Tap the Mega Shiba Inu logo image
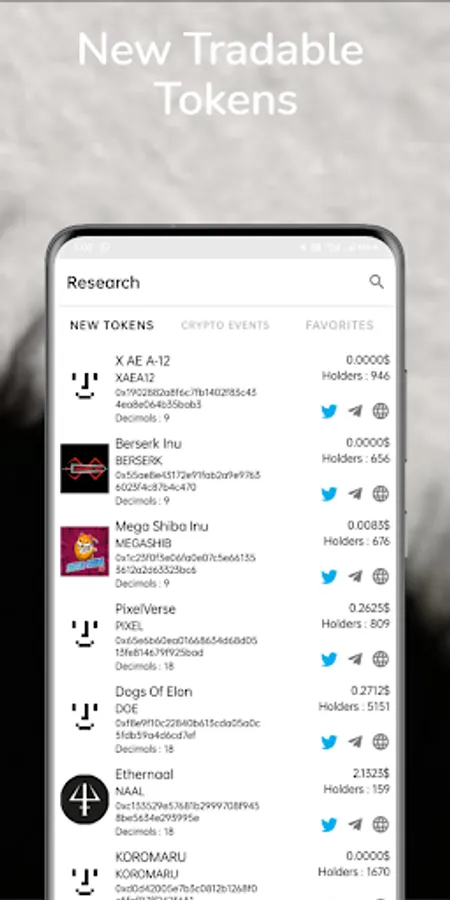The height and width of the screenshot is (900, 450). click(x=85, y=551)
